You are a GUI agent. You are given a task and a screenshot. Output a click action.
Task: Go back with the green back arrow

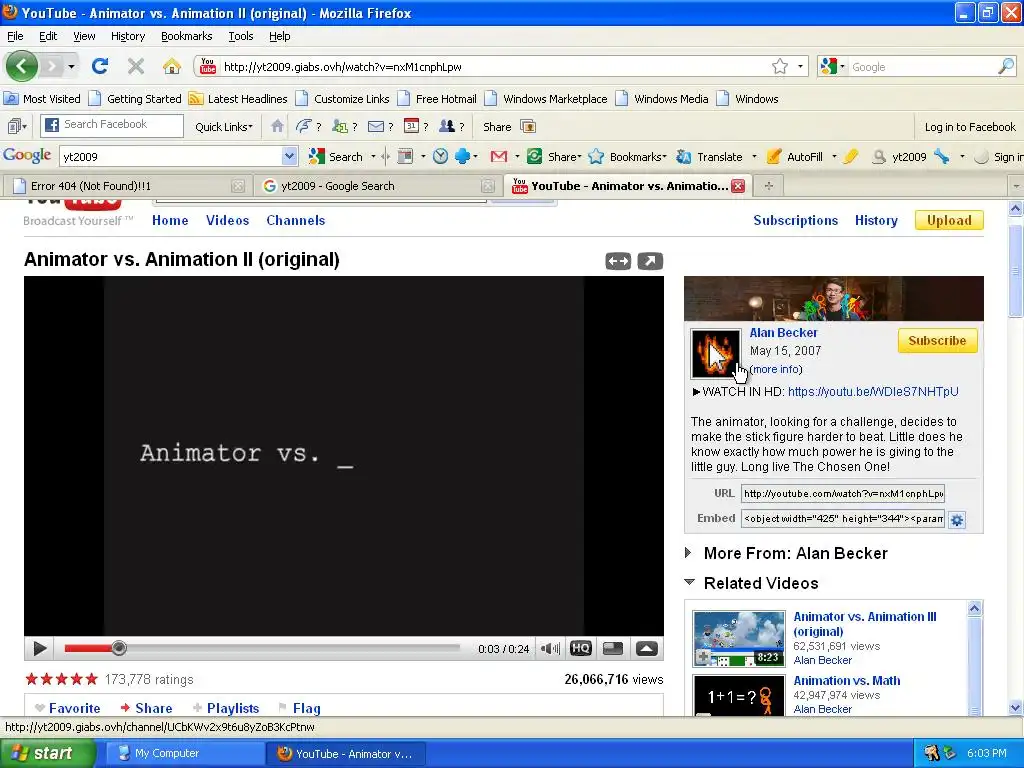coord(22,66)
